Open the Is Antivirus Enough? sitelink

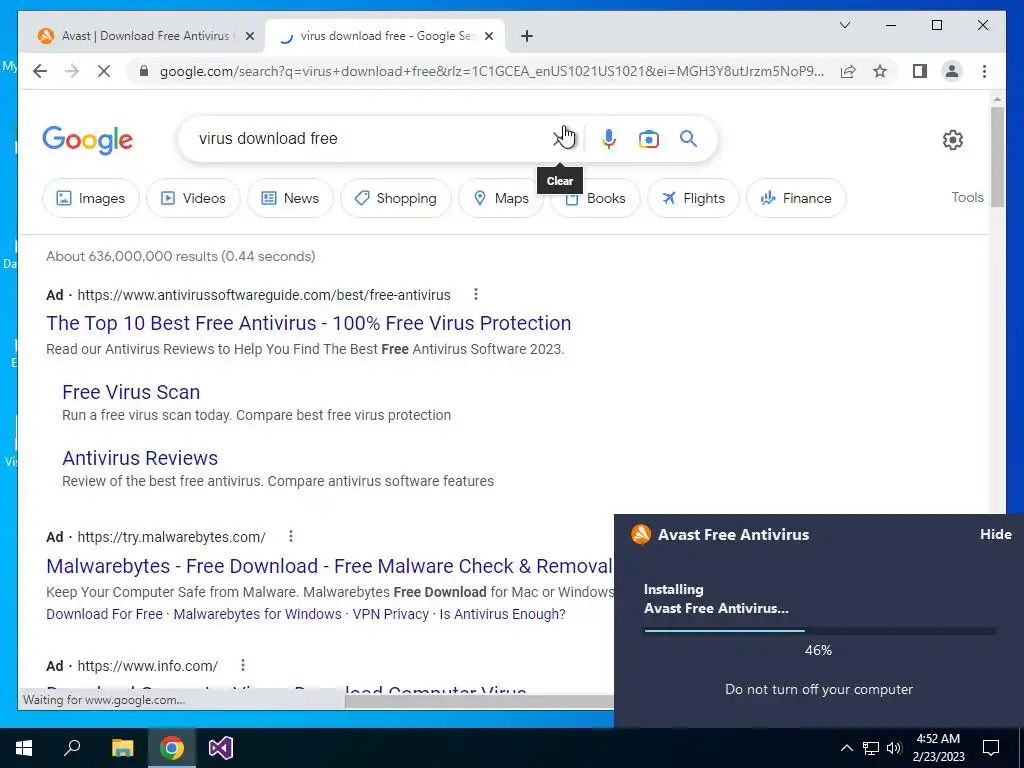point(502,614)
